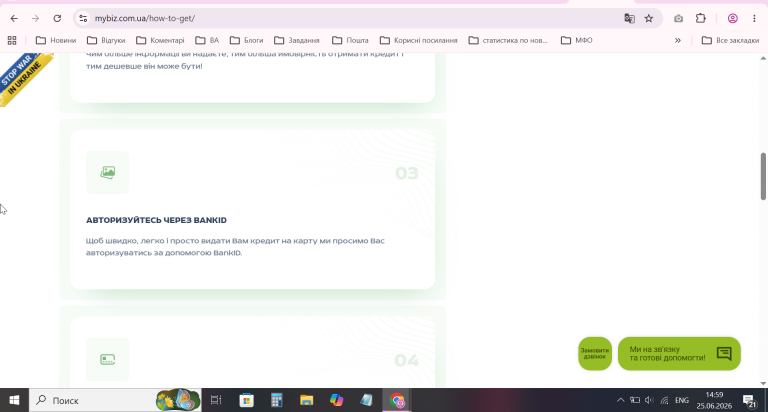This screenshot has height=412, width=768.
Task: Open the volume tray icon
Action: (649, 400)
